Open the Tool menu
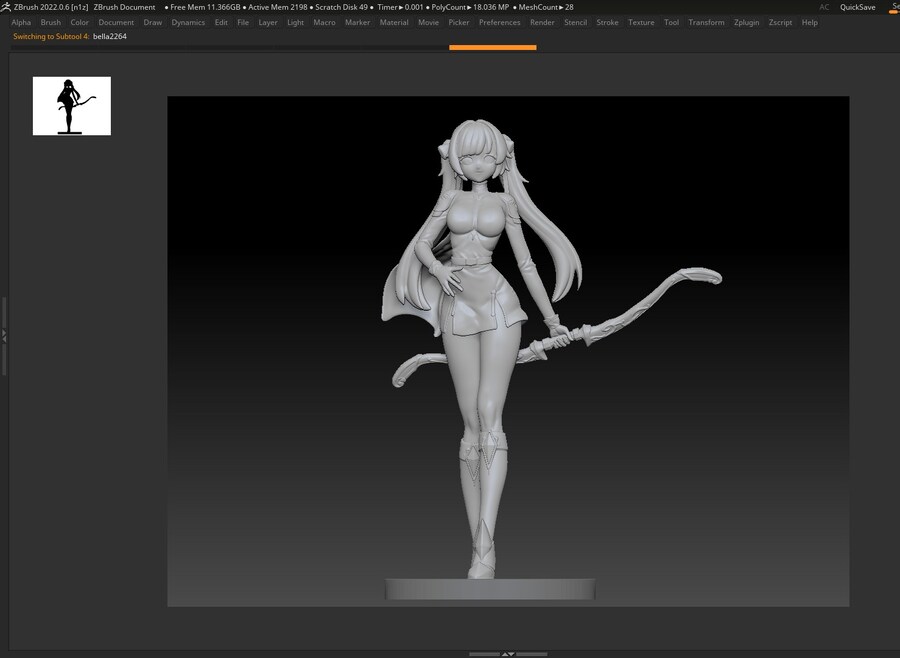The image size is (900, 658). coord(671,22)
